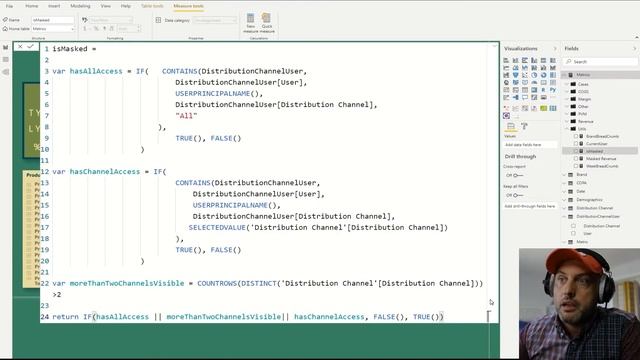This screenshot has height=360, width=640.
Task: Switch to Data view in the left sidebar
Action: coord(5,60)
